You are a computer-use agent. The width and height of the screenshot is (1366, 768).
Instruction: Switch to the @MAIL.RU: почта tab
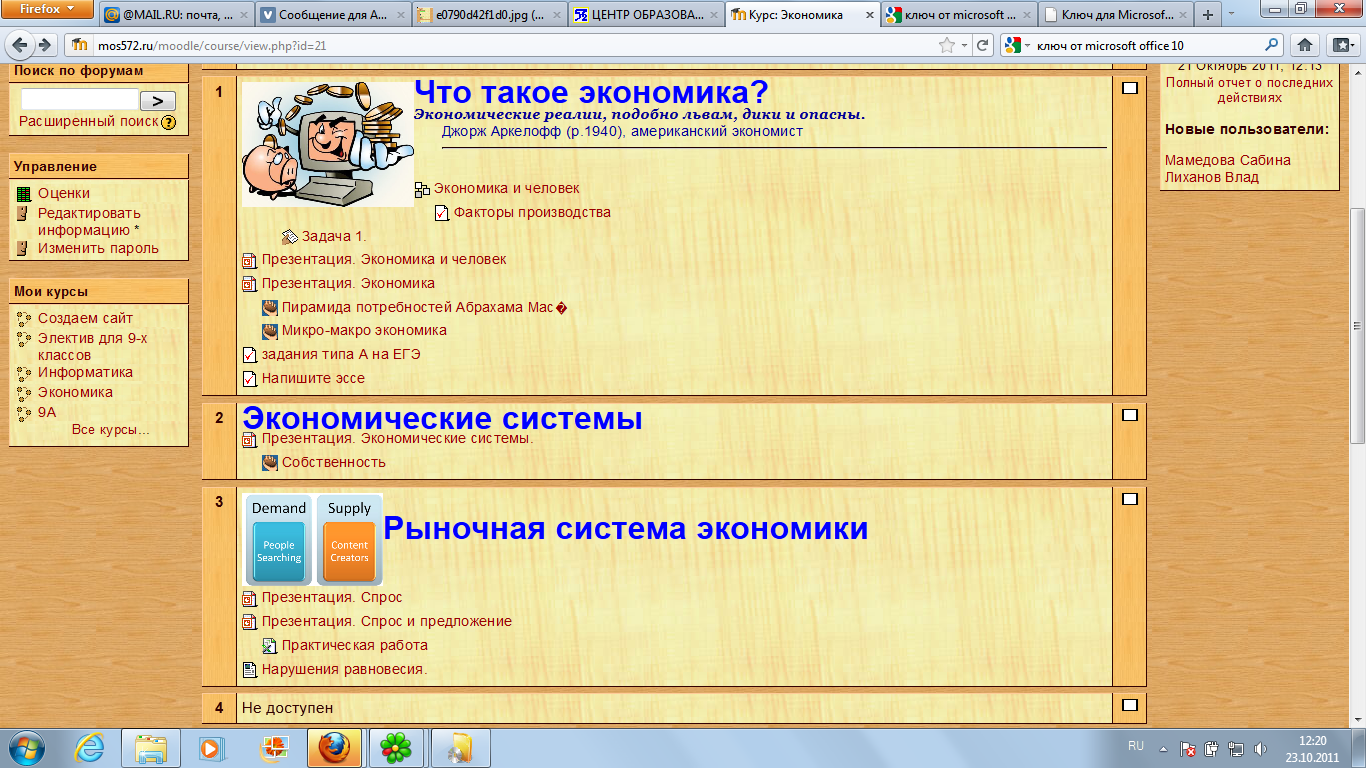tap(177, 15)
